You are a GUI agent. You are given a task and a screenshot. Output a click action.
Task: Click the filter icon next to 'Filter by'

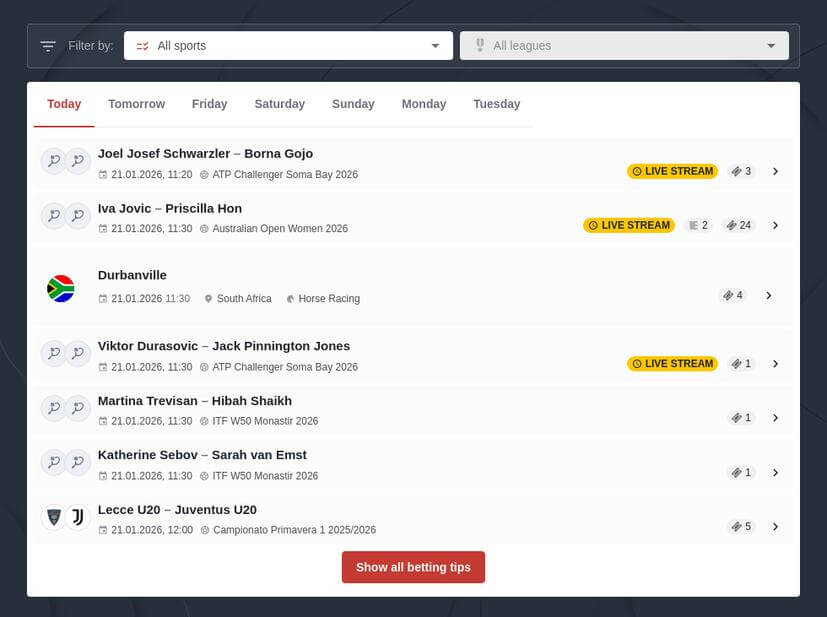pos(47,45)
